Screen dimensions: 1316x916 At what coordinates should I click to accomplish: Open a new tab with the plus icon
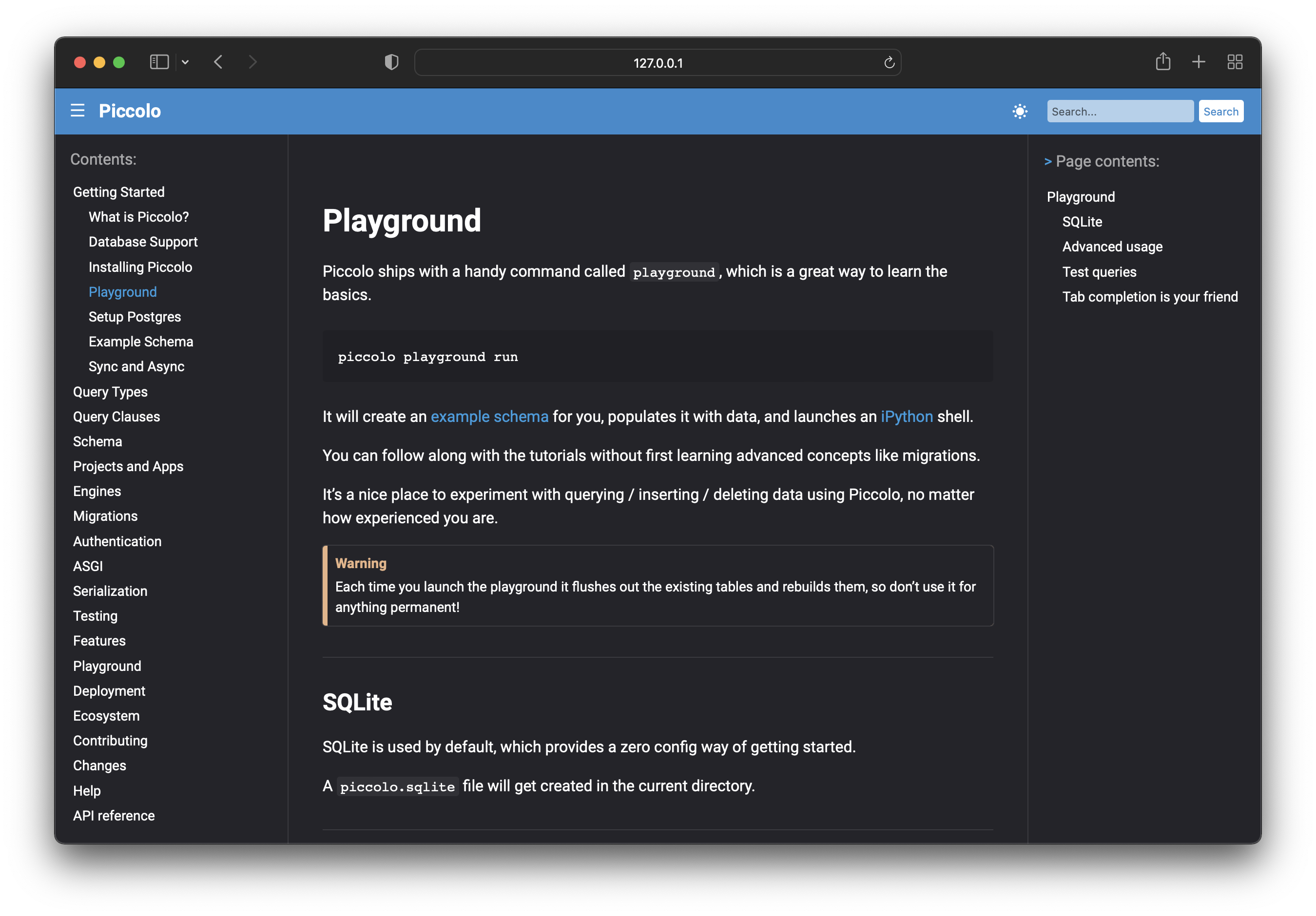tap(1199, 61)
